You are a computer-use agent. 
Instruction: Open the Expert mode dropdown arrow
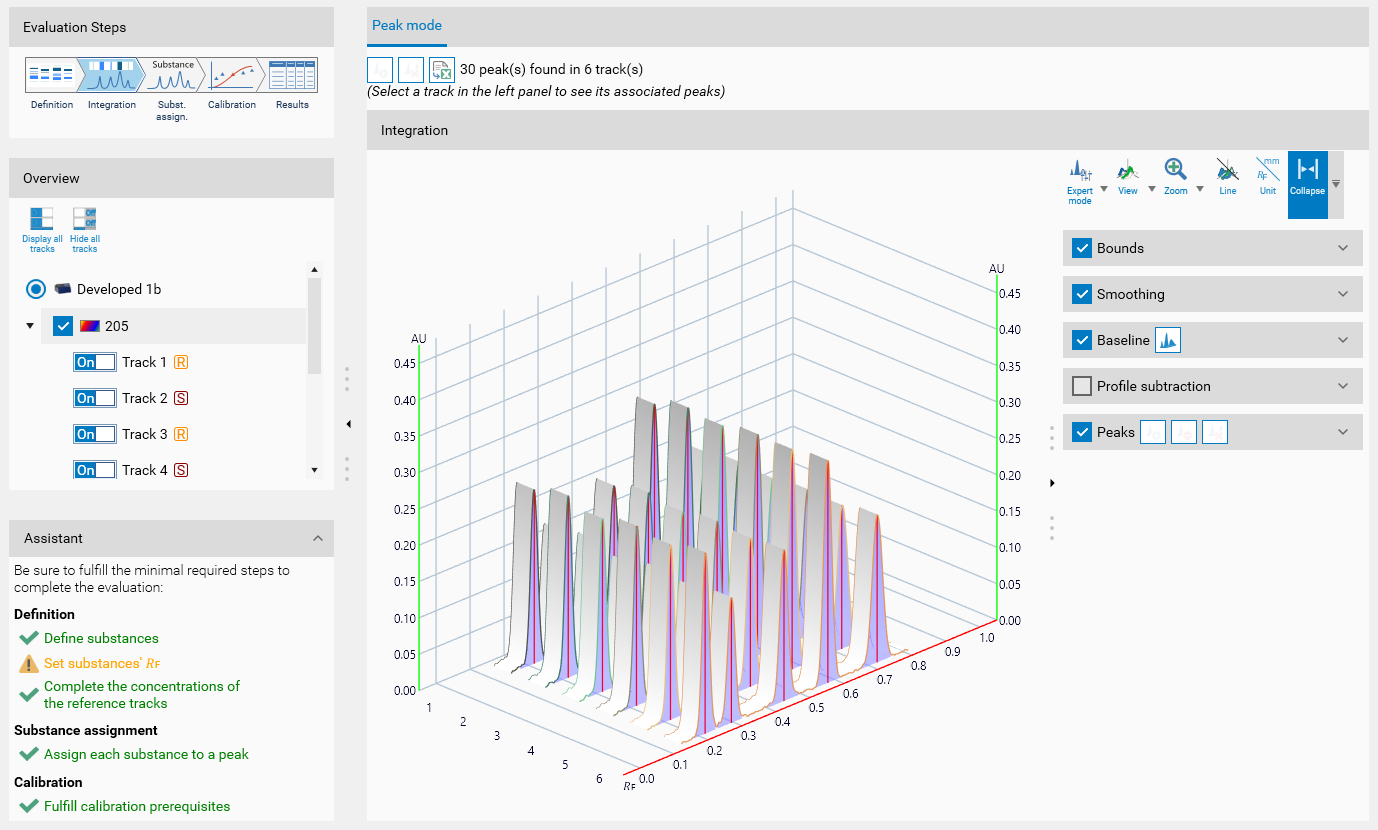click(1104, 189)
